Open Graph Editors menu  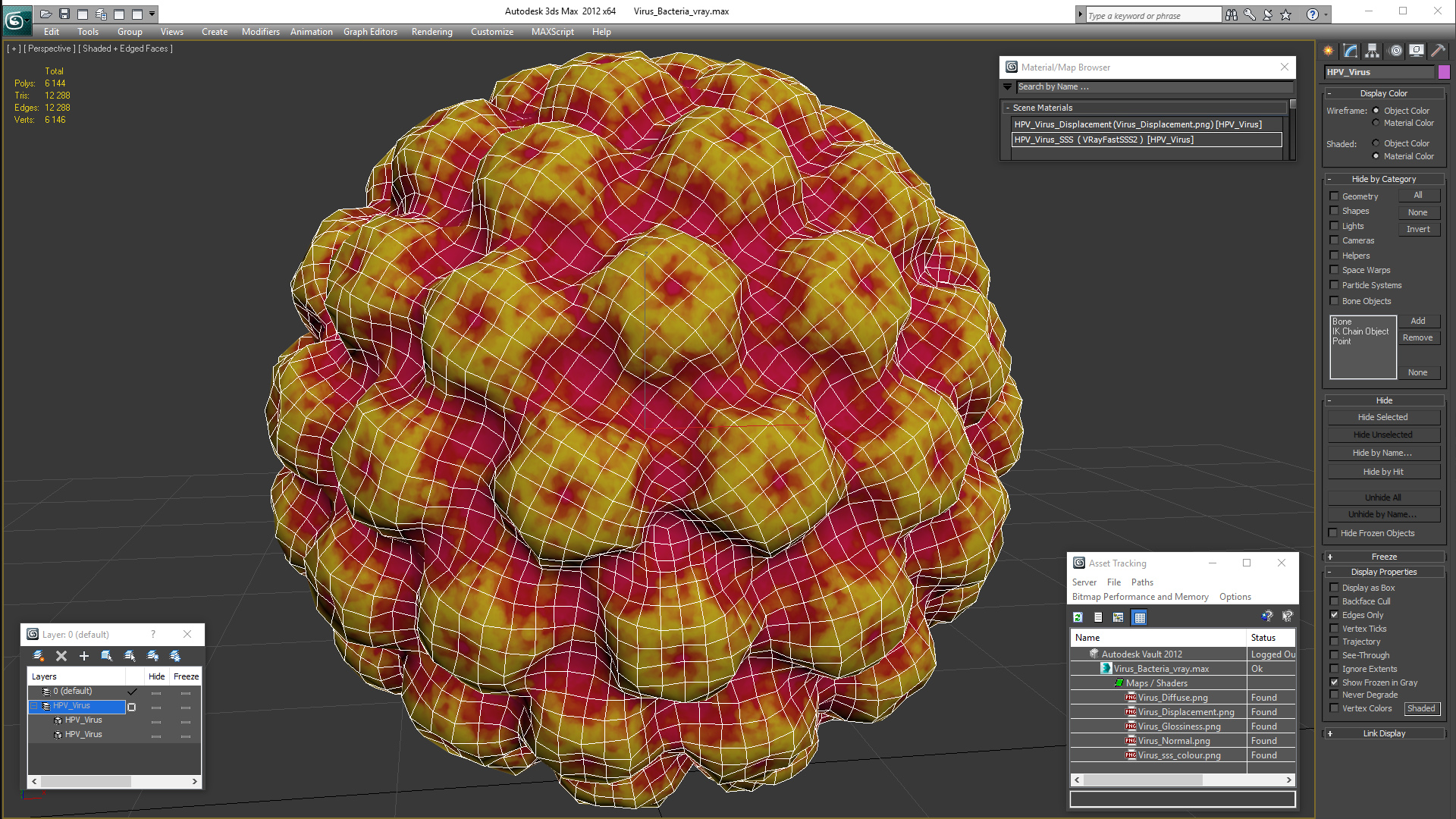370,32
